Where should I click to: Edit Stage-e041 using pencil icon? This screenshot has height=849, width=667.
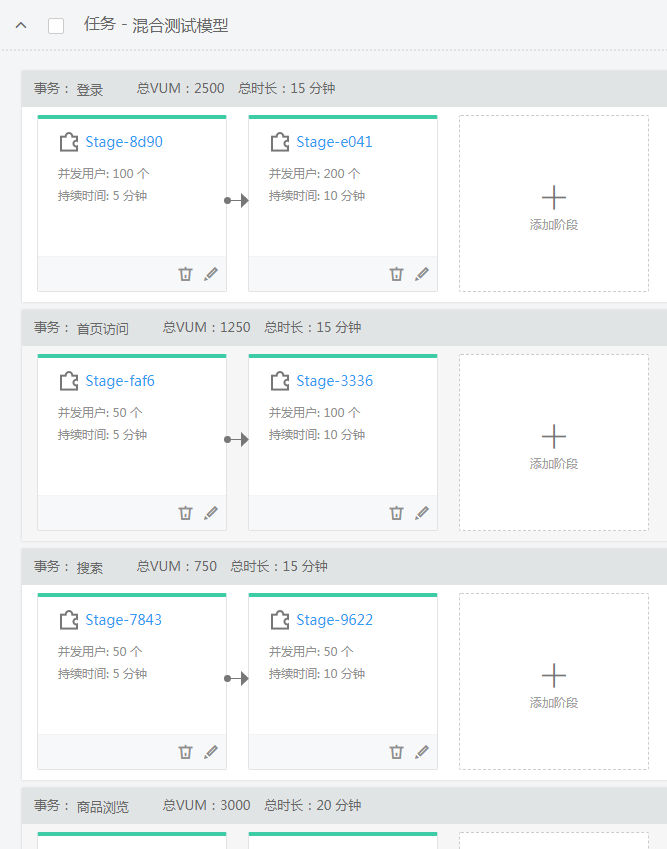pos(421,274)
